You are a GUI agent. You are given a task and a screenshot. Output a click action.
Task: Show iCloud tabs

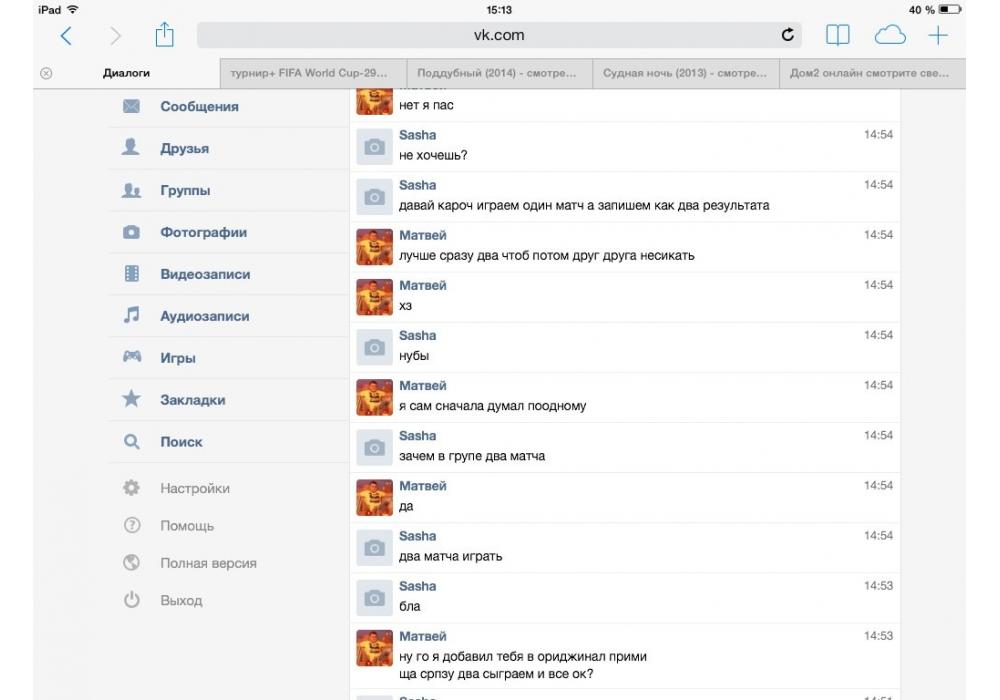click(x=890, y=35)
